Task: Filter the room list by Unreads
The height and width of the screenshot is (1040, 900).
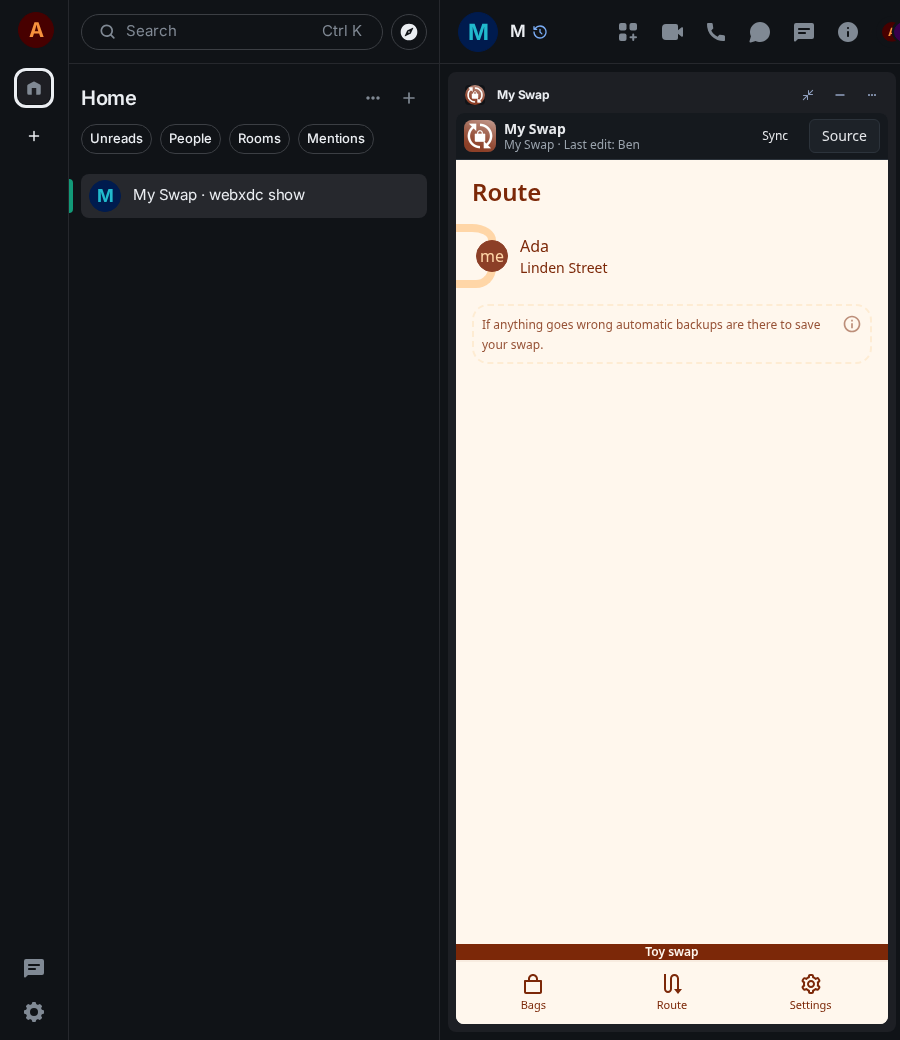Action: [116, 139]
